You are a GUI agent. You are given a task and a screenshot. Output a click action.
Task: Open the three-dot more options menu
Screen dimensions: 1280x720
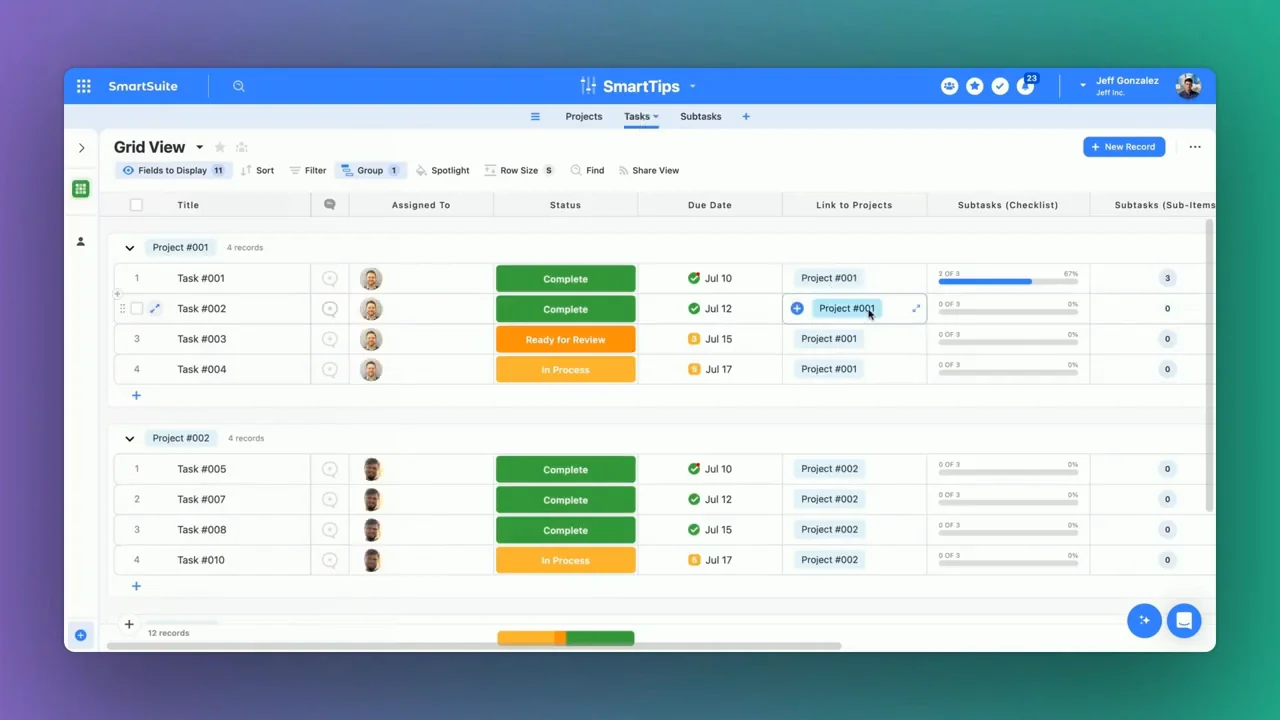point(1195,147)
